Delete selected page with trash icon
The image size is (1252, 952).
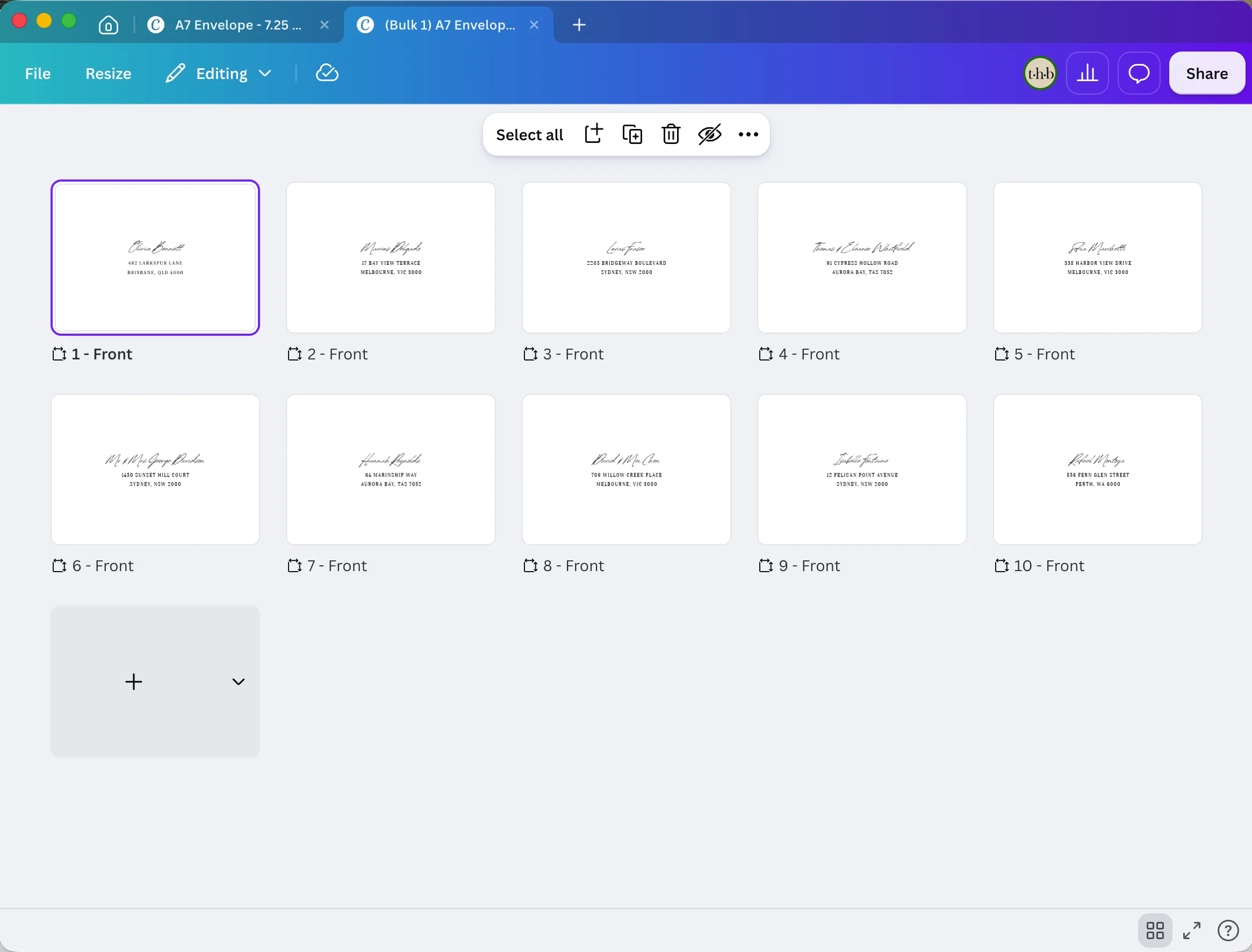671,134
